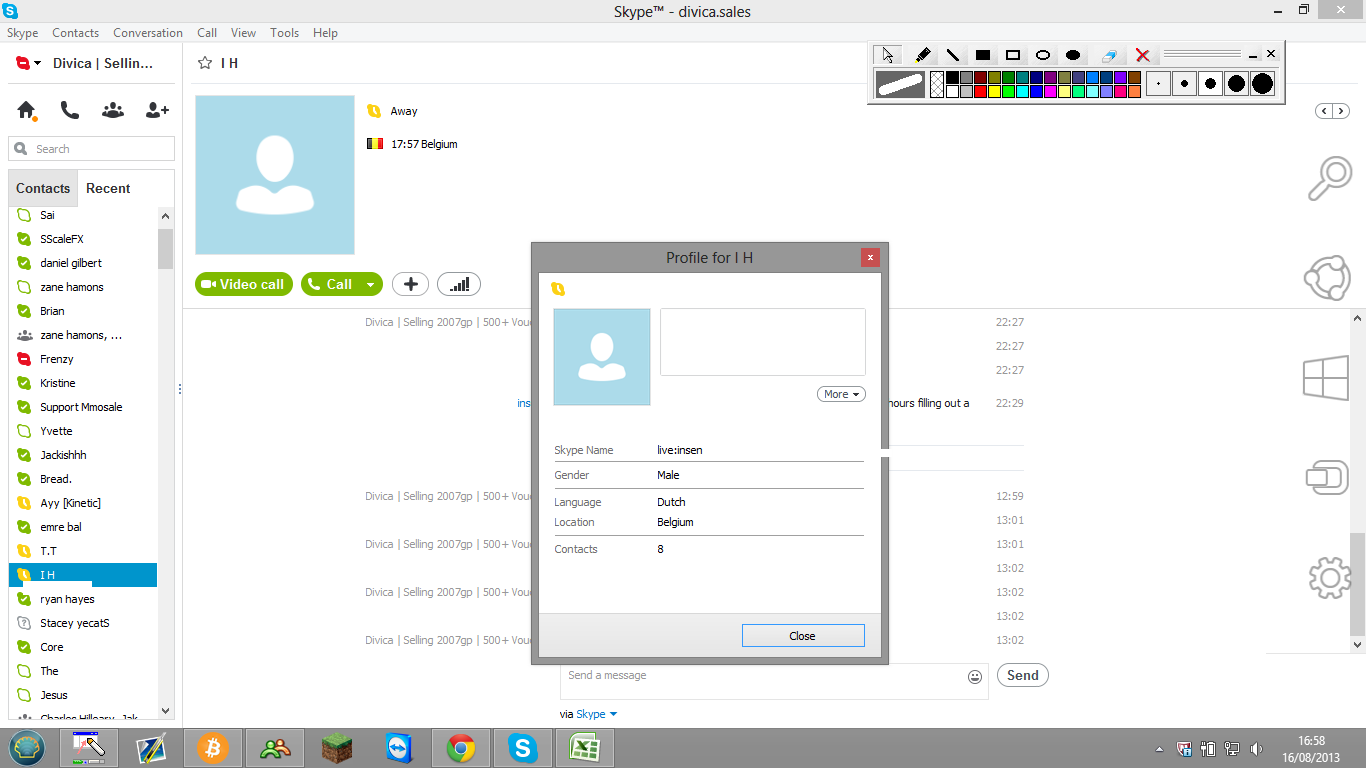The image size is (1366, 768).
Task: Choose the line drawing tool
Action: coord(953,55)
